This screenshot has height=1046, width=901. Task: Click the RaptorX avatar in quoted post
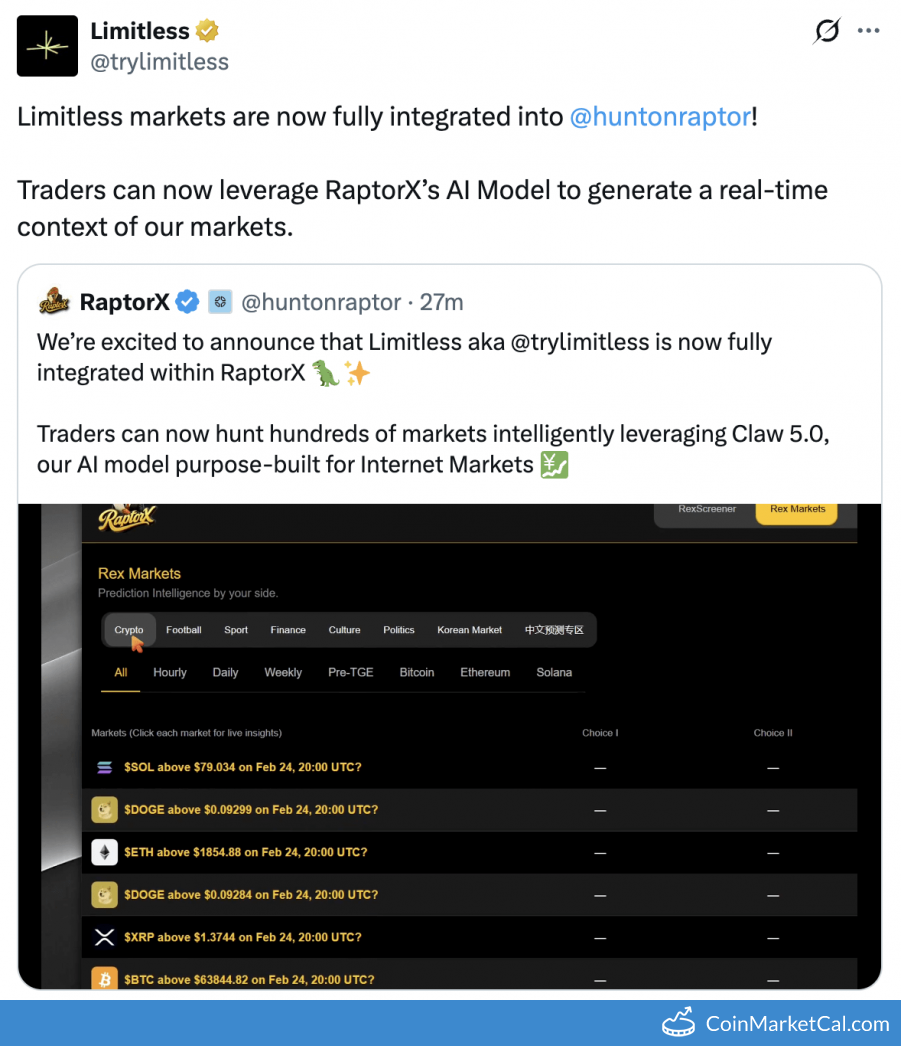pos(54,301)
